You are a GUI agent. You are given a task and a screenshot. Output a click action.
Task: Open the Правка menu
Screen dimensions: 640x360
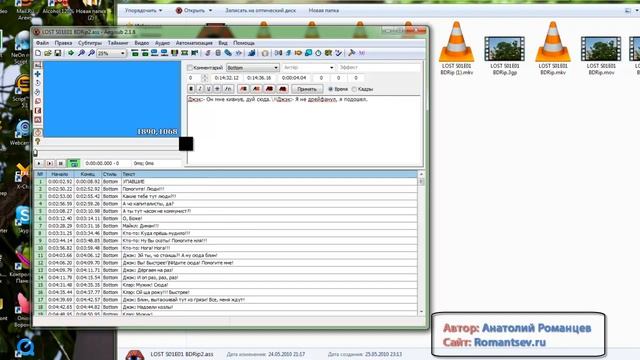[63, 43]
